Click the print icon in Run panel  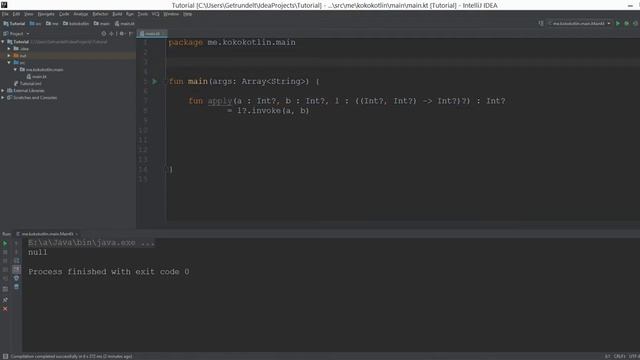(16, 278)
